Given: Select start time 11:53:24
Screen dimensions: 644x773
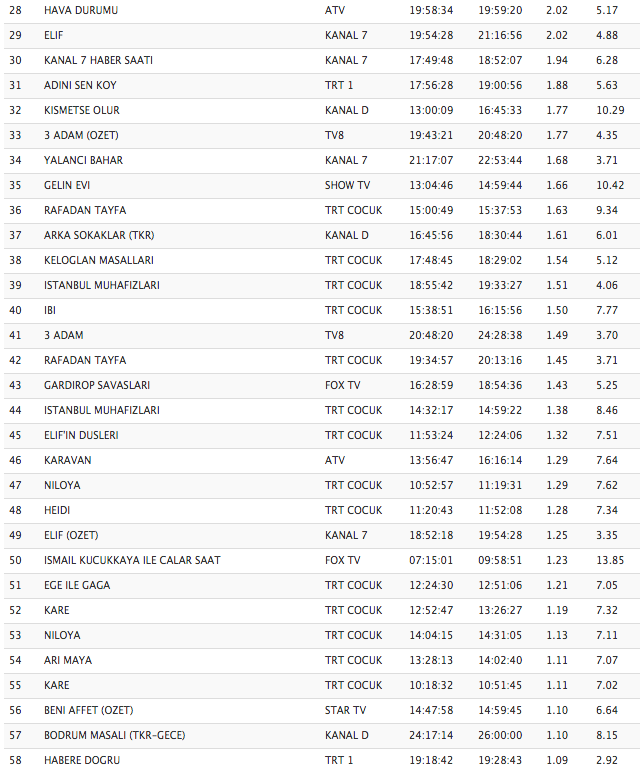Looking at the screenshot, I should click(x=431, y=435).
